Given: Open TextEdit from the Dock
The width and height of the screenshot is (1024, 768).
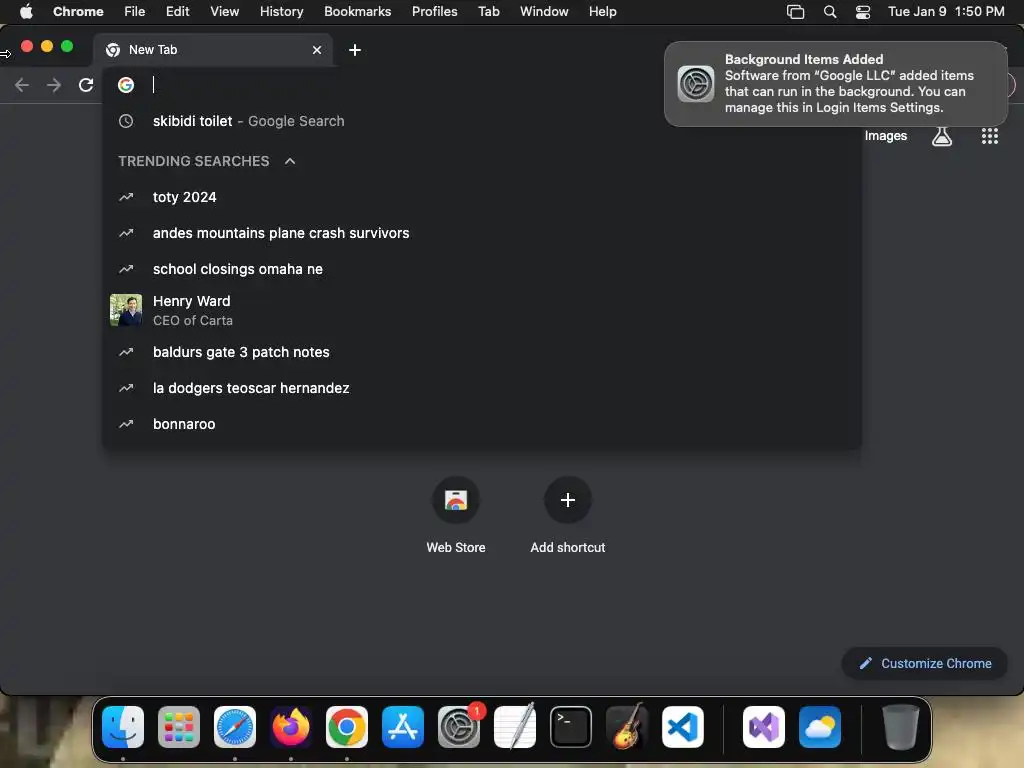Looking at the screenshot, I should point(515,727).
